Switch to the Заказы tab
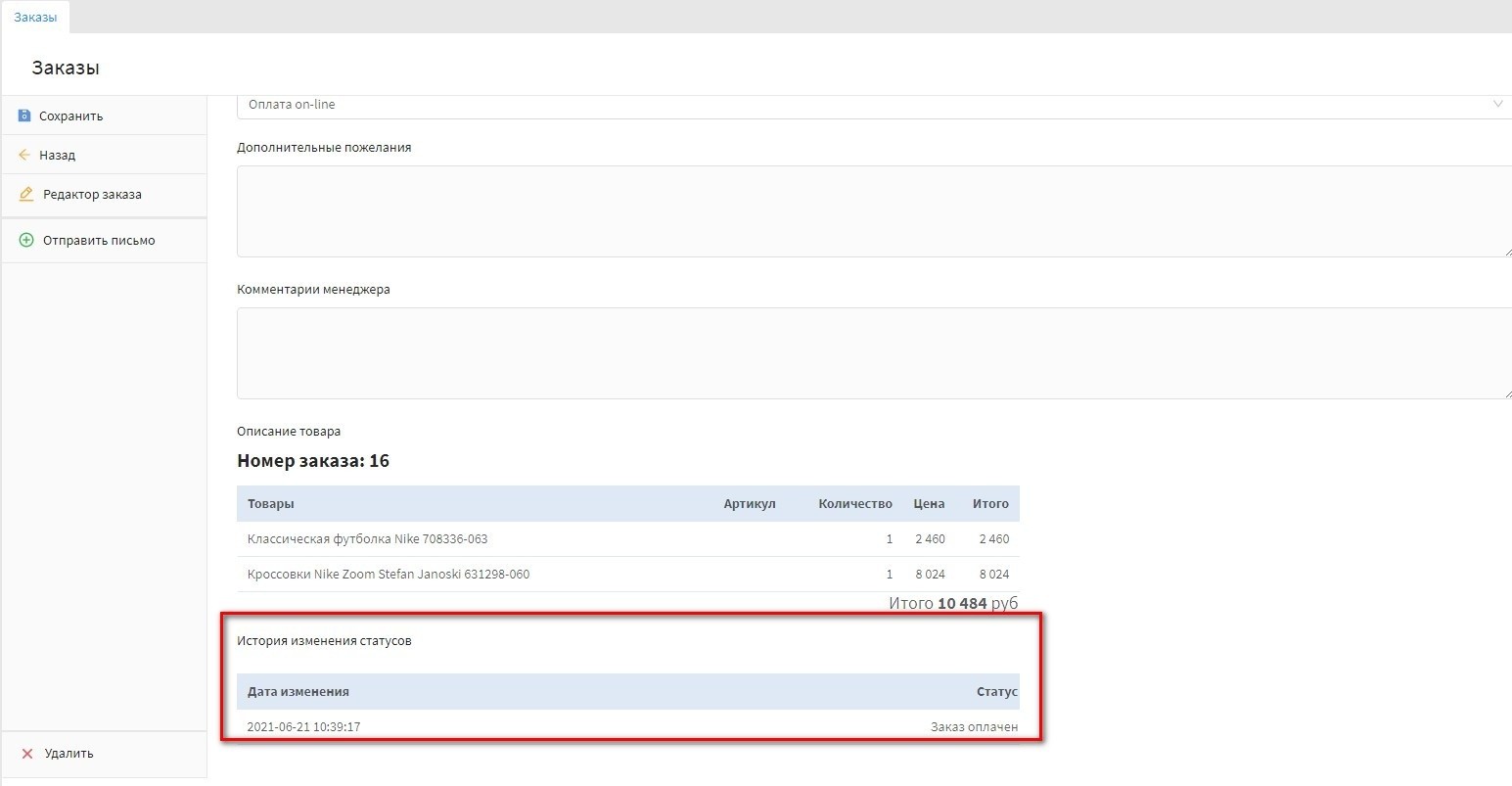The width and height of the screenshot is (1512, 786). coord(35,18)
